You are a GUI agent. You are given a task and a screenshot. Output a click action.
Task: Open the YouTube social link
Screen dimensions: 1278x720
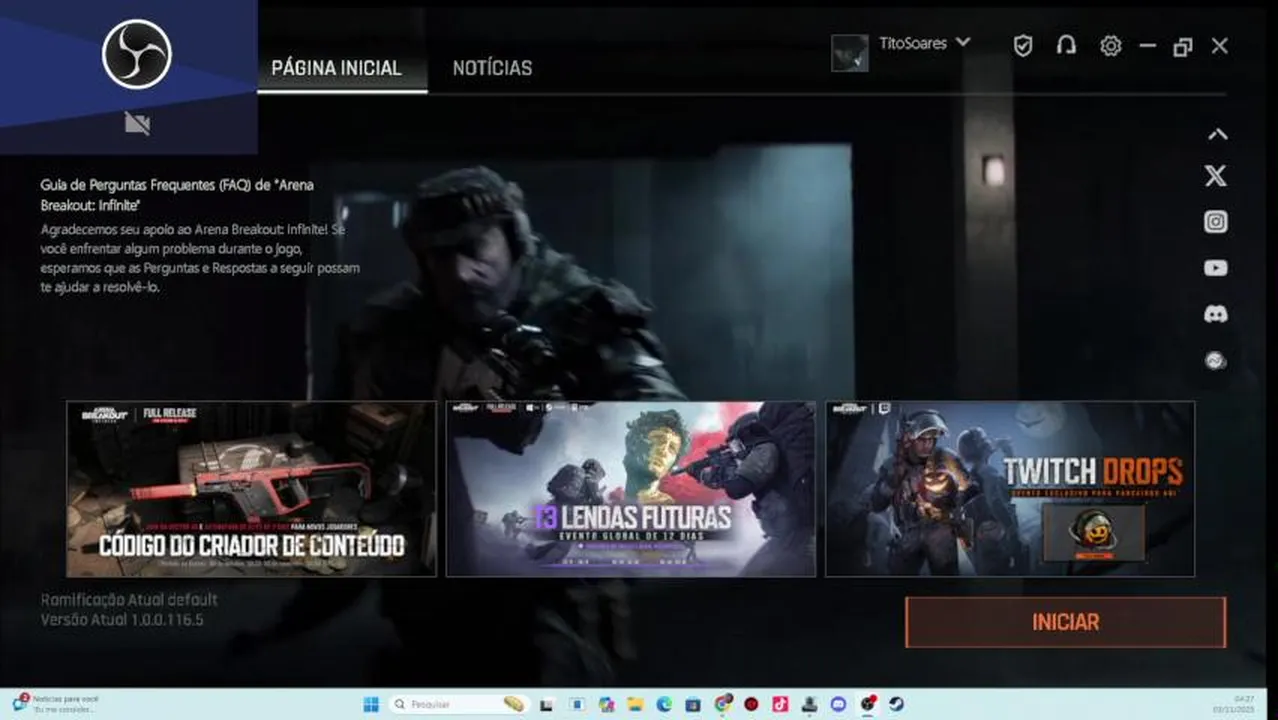(x=1215, y=268)
